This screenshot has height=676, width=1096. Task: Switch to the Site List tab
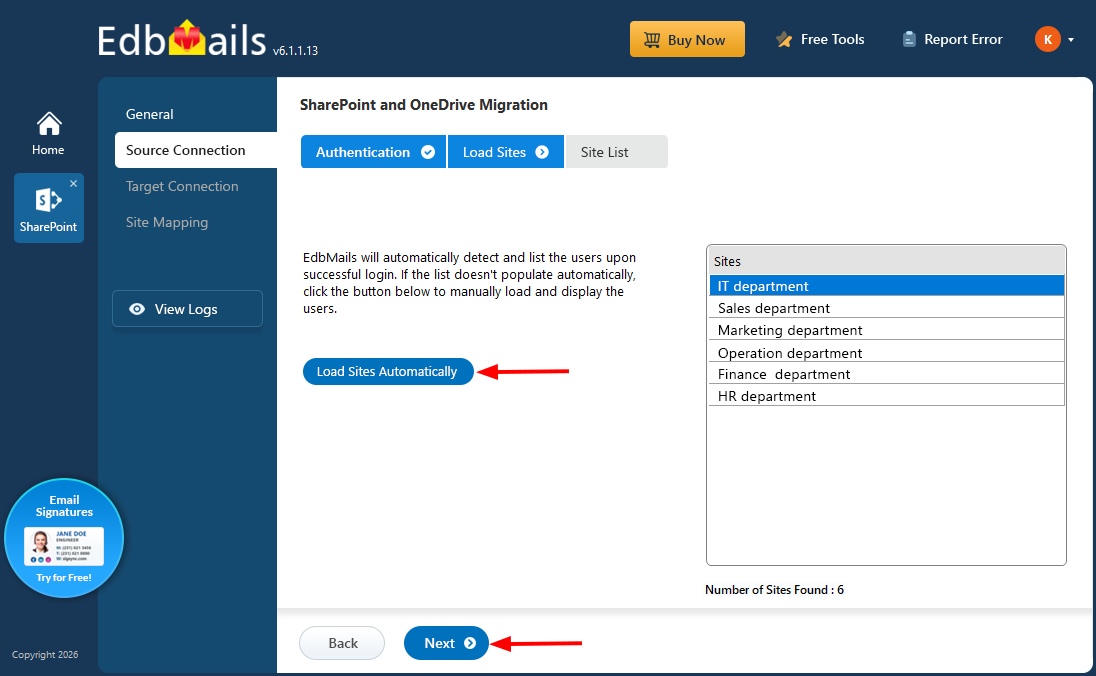click(x=616, y=152)
